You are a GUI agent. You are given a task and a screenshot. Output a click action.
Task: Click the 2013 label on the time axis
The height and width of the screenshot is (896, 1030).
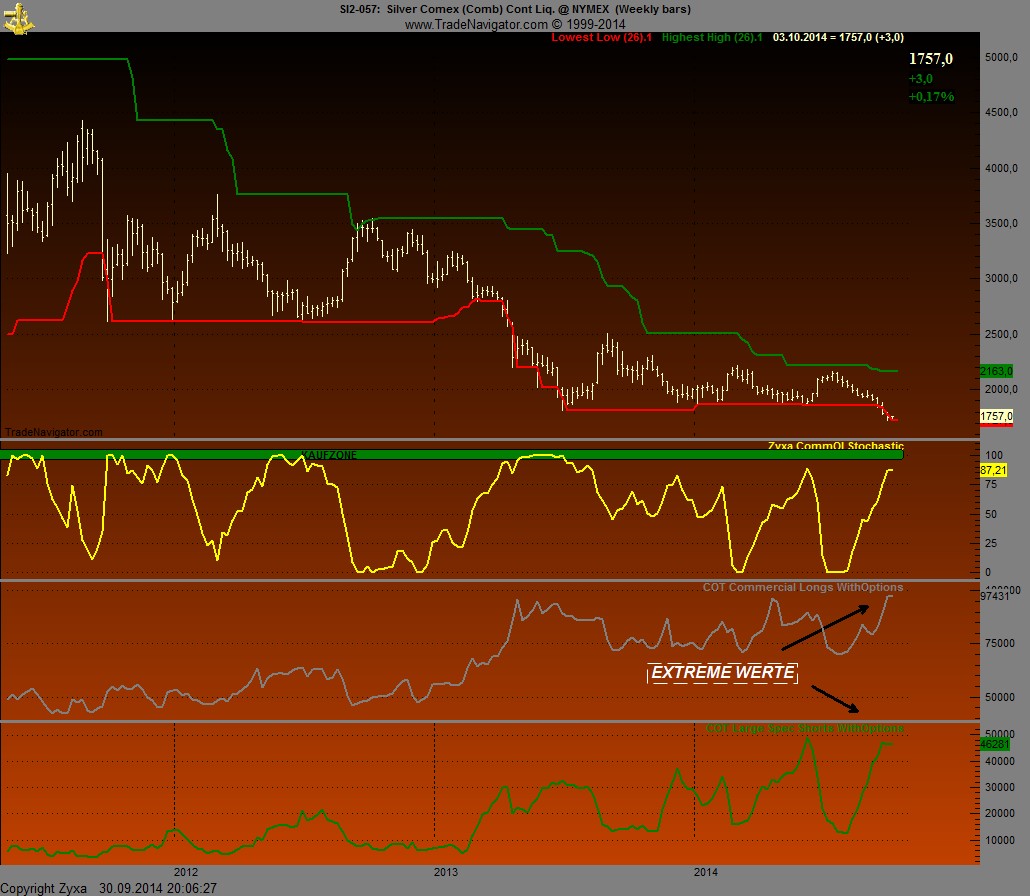pos(445,872)
